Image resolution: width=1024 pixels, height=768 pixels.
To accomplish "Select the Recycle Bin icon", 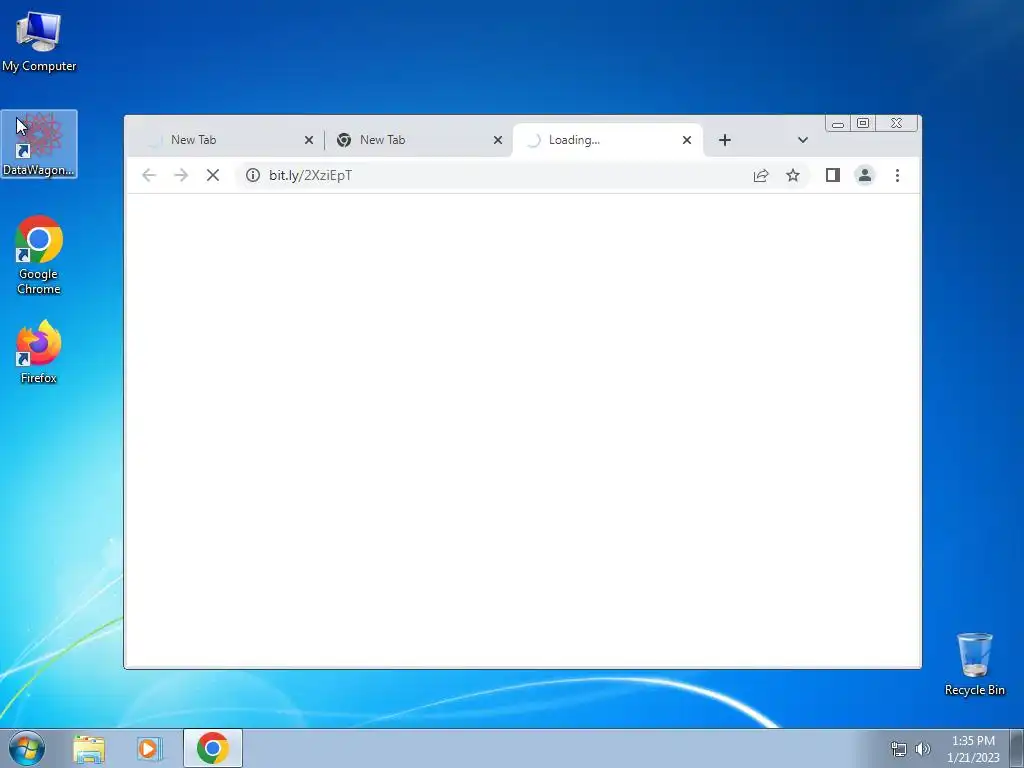I will tap(974, 664).
